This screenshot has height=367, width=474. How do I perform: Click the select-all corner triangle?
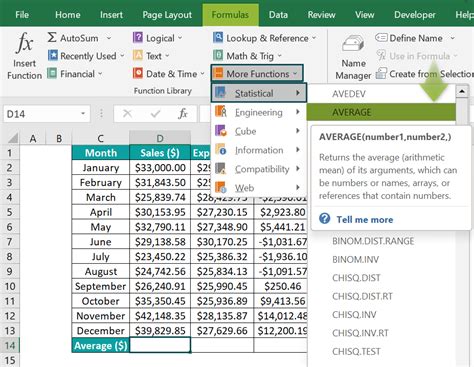click(13, 138)
